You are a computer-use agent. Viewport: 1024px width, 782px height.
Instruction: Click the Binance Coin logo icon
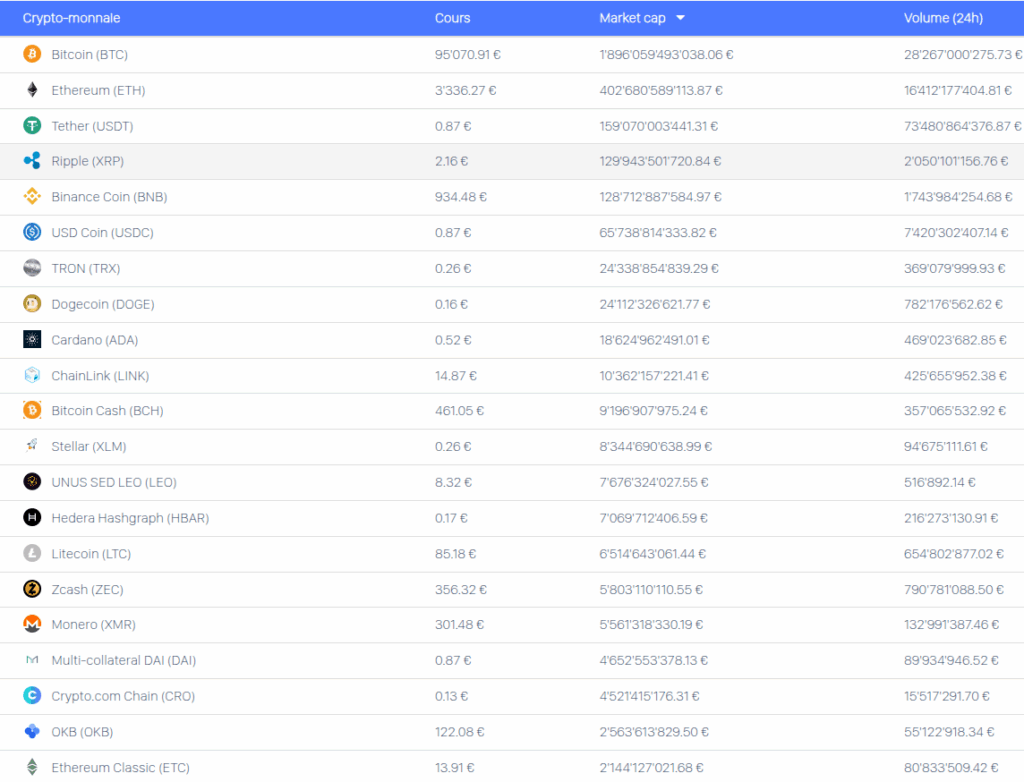[32, 197]
